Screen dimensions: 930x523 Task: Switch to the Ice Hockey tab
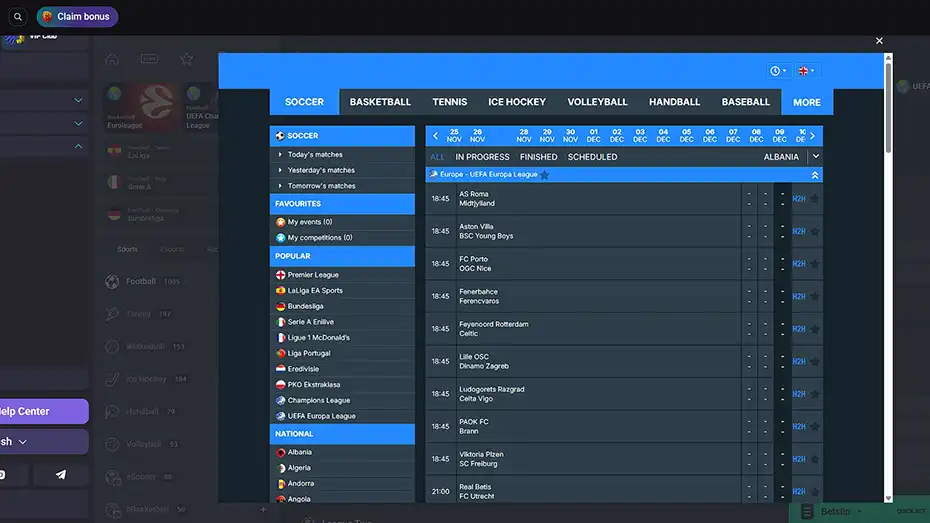(x=517, y=102)
